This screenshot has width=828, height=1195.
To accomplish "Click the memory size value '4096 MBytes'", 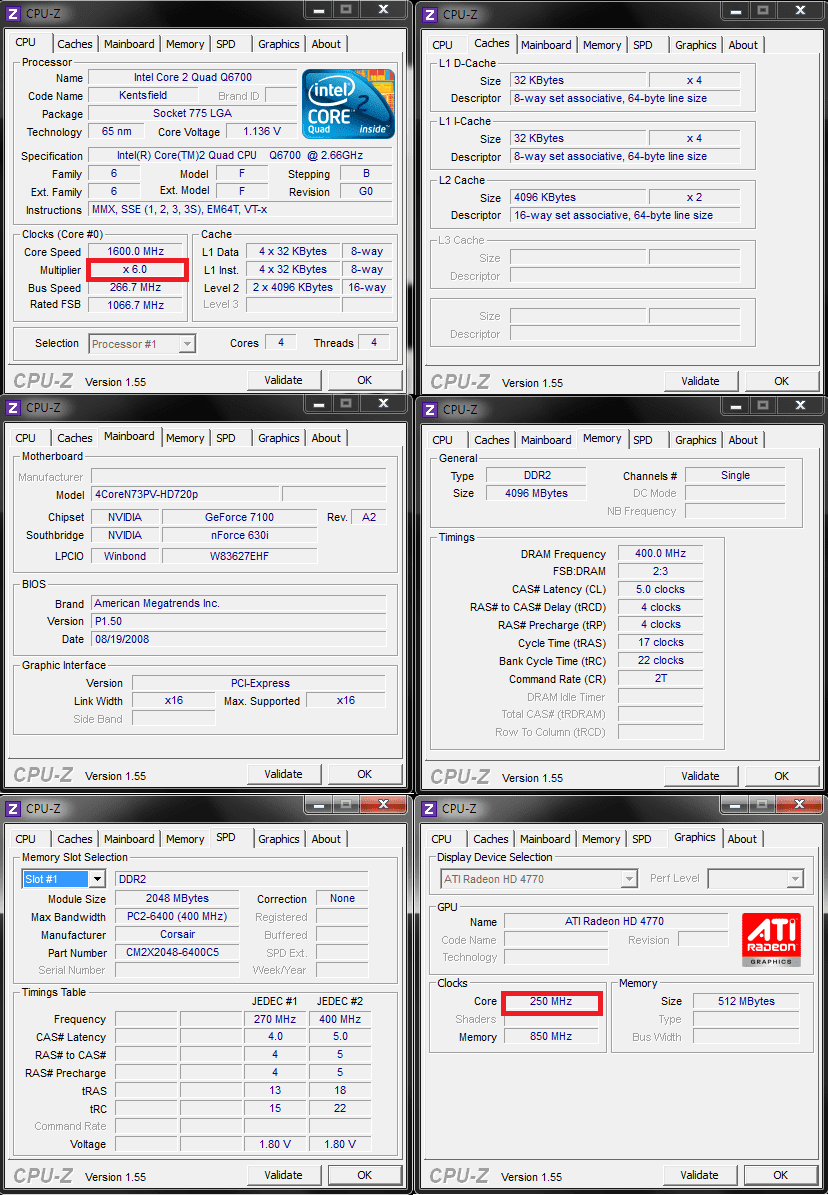I will (x=536, y=494).
